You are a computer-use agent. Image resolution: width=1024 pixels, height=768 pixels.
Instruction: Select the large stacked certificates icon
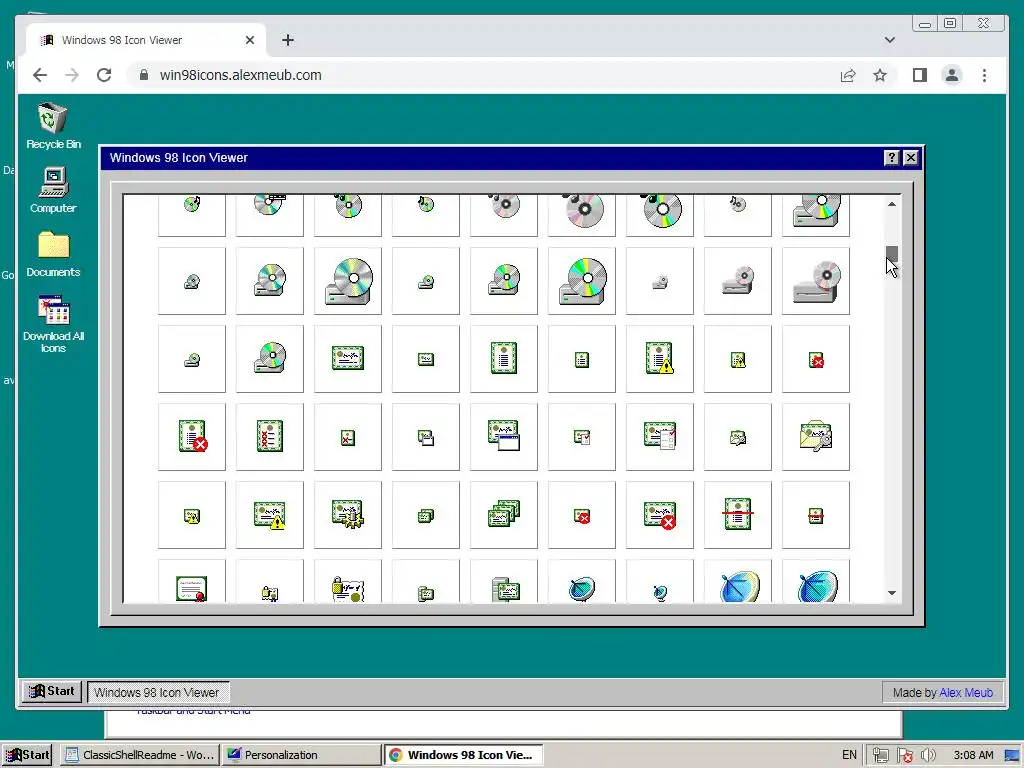[504, 515]
